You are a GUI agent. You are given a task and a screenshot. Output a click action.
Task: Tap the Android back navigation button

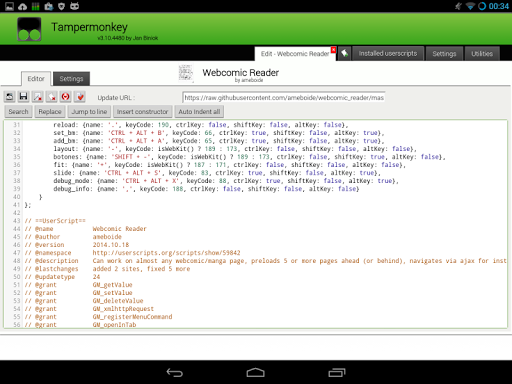click(x=175, y=372)
